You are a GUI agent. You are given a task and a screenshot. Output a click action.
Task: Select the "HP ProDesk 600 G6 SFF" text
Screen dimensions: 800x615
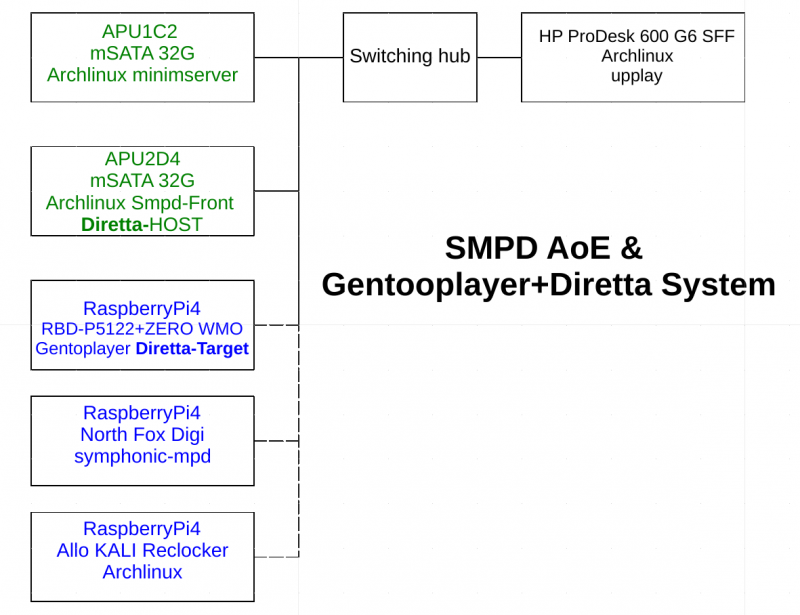[x=637, y=36]
